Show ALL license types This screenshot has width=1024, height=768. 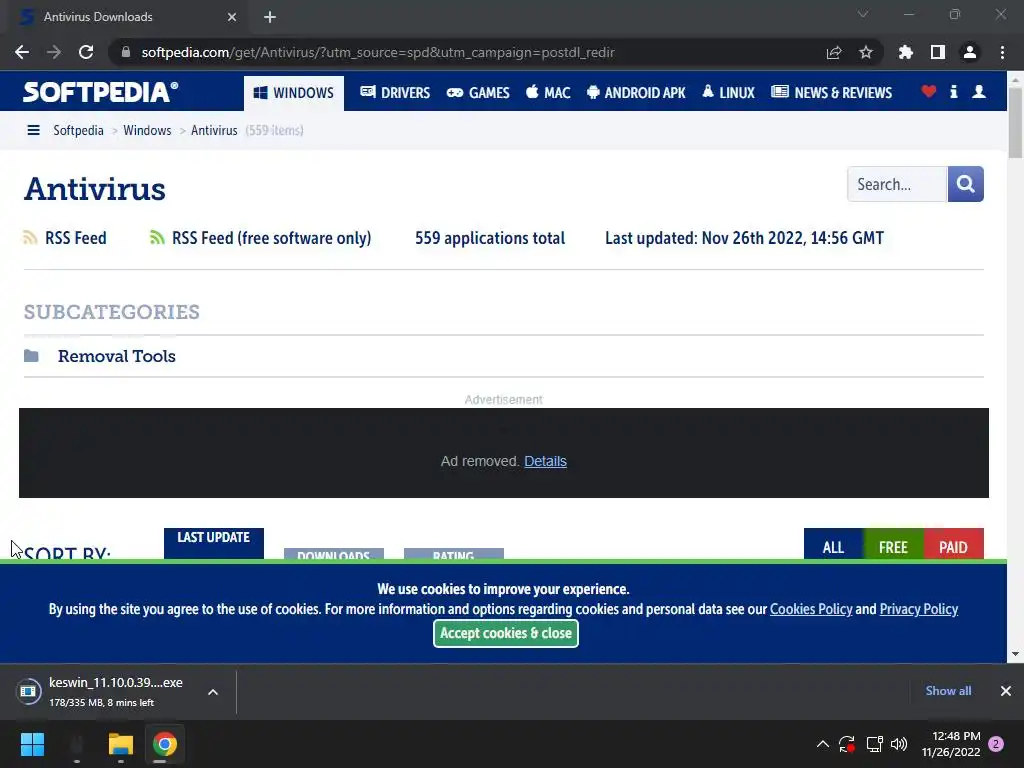coord(833,544)
